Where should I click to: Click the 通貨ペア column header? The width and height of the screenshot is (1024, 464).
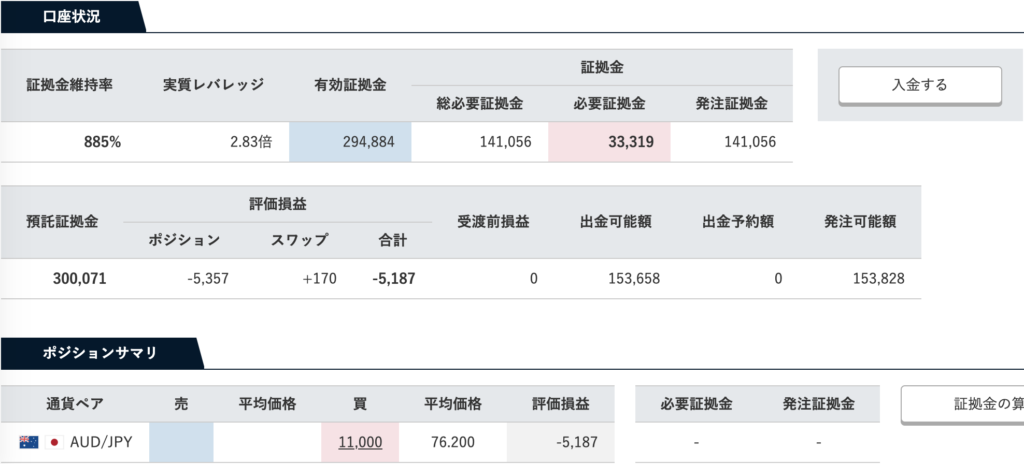(75, 405)
